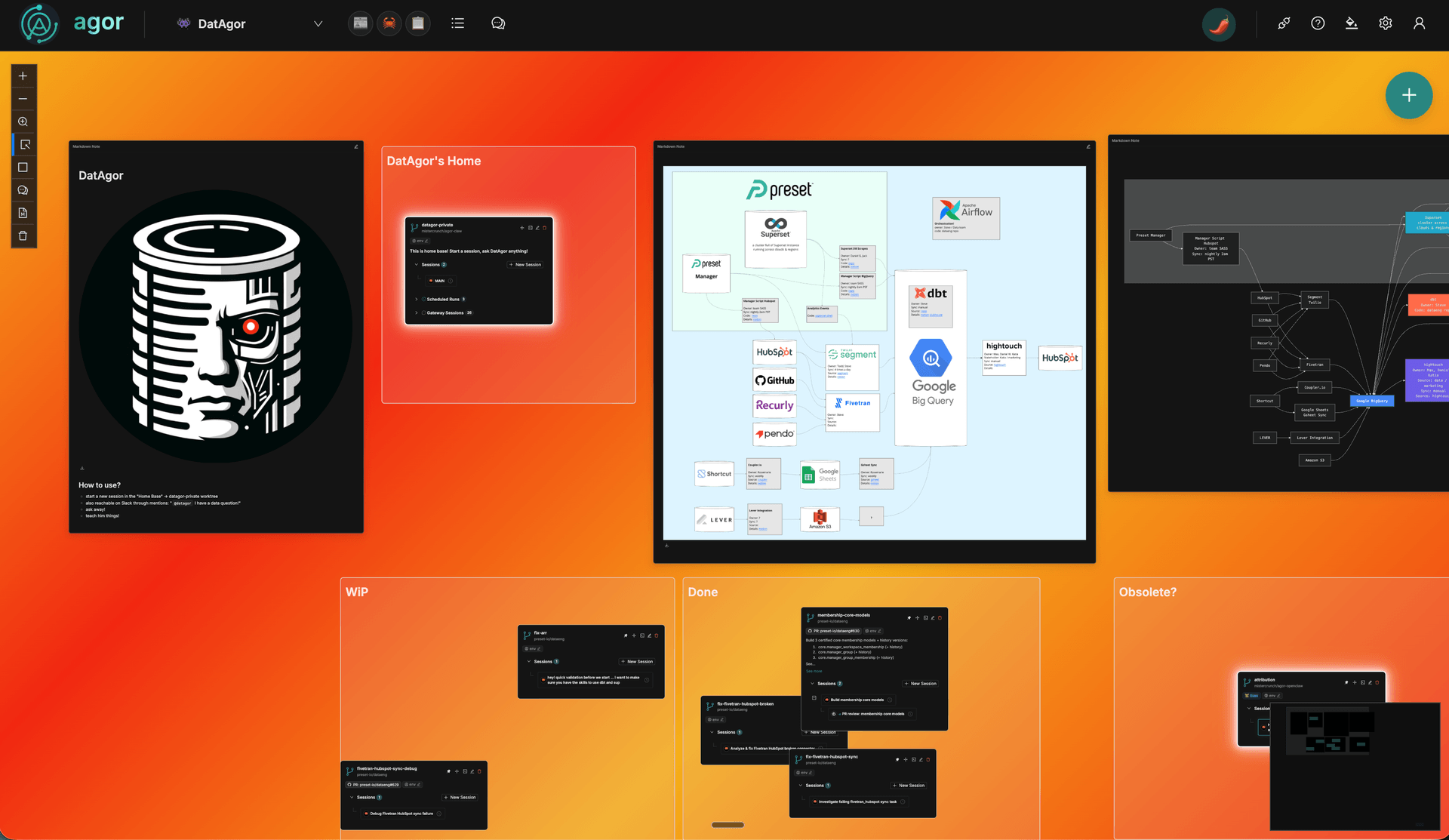Open the header chat bubbles icon
This screenshot has width=1449, height=840.
tap(498, 23)
